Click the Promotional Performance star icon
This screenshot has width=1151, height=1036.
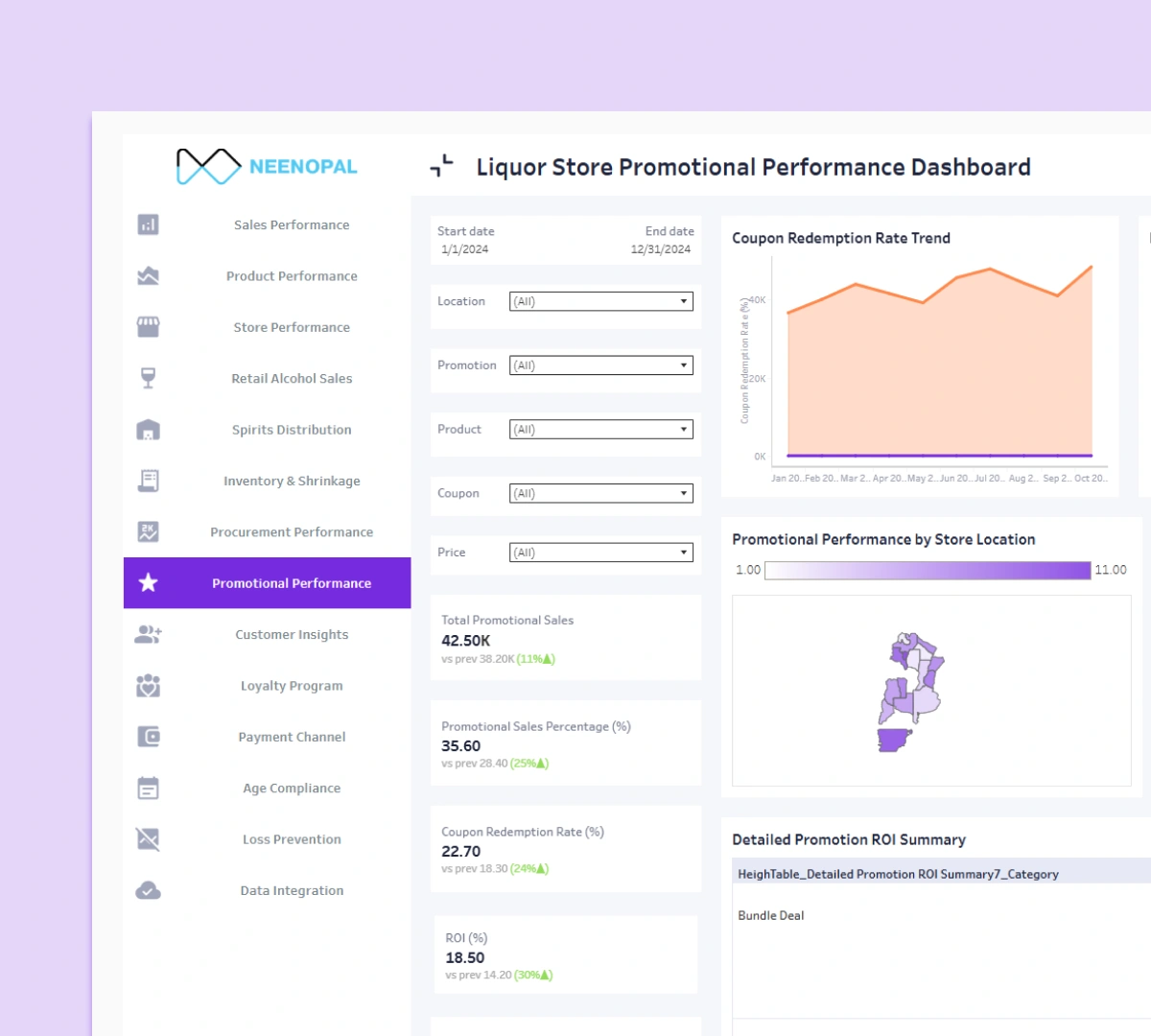click(148, 582)
